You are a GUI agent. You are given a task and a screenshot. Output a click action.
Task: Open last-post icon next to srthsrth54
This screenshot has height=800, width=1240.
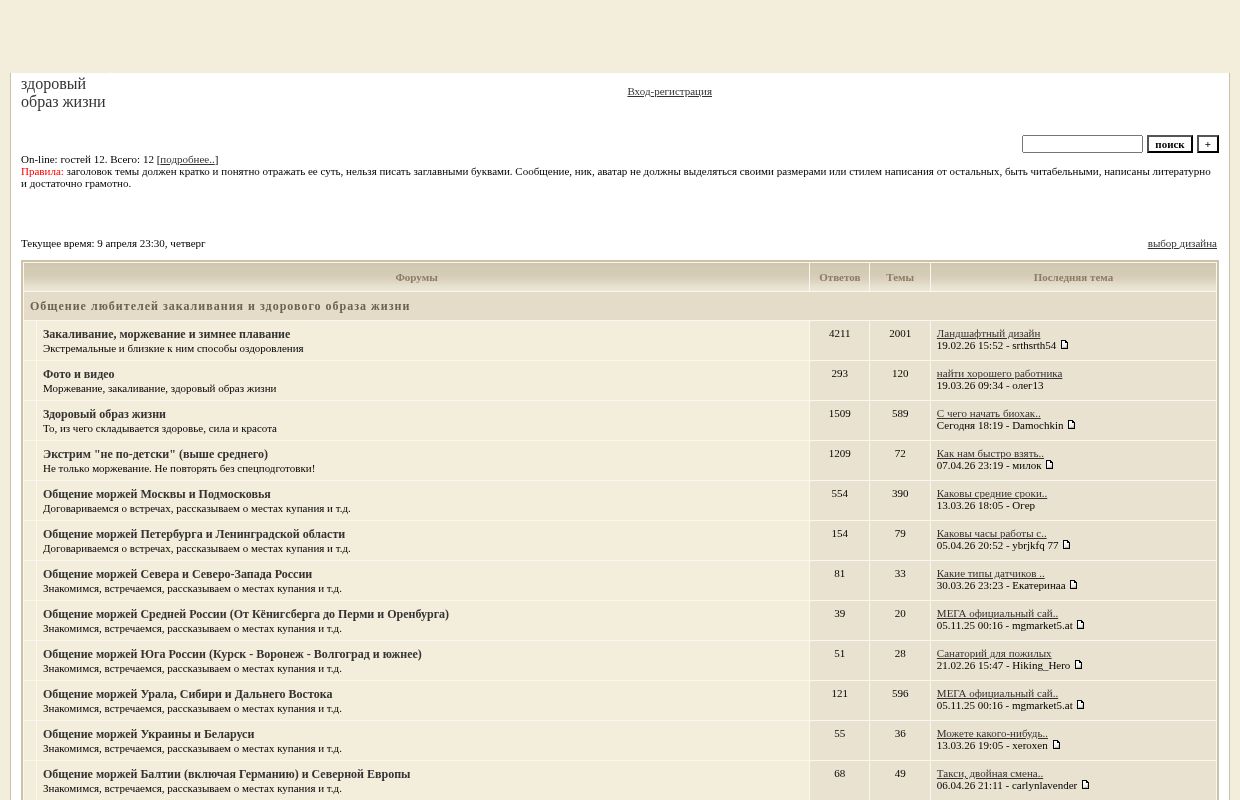click(x=1064, y=345)
